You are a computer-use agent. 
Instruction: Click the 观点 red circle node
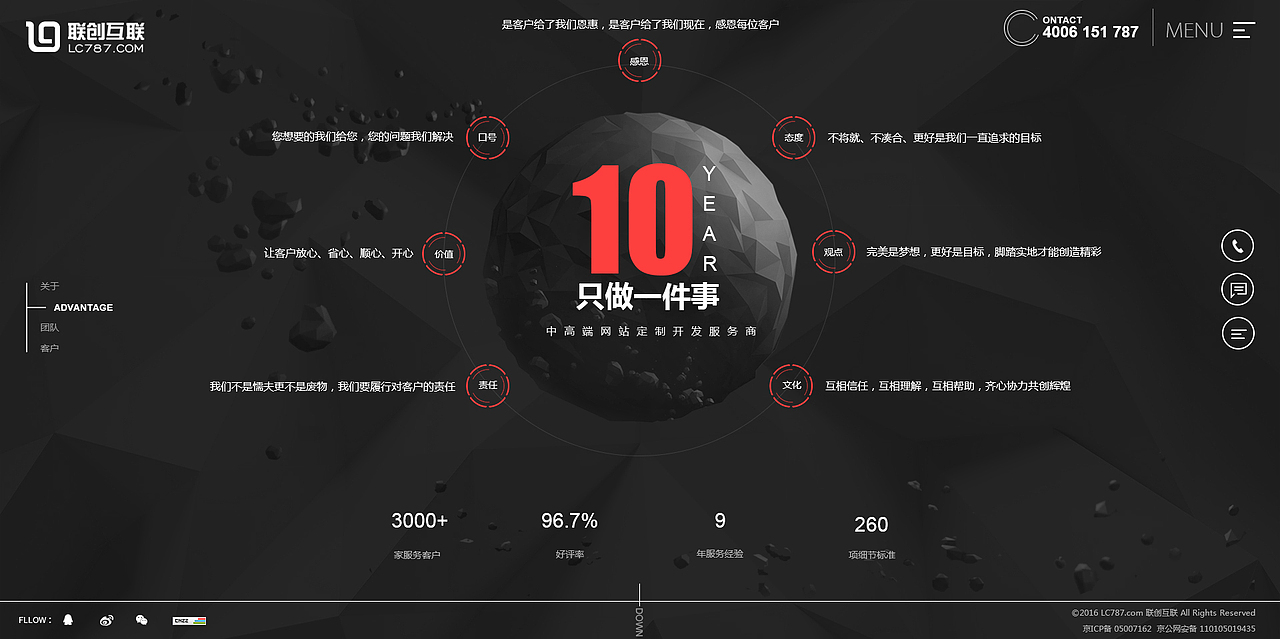(x=833, y=252)
